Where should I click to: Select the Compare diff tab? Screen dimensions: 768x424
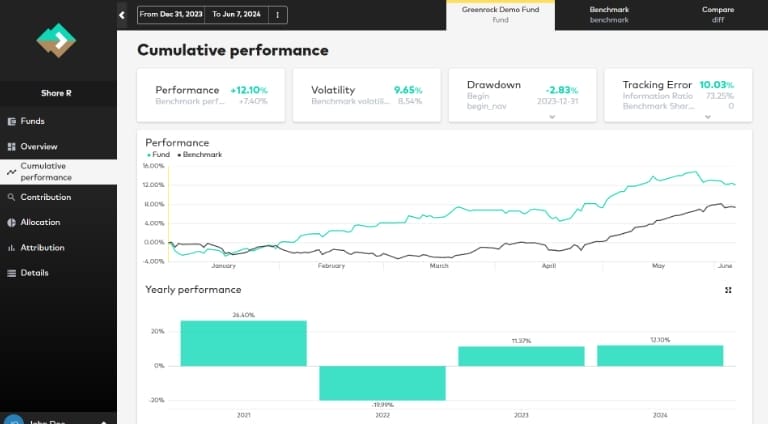717,14
